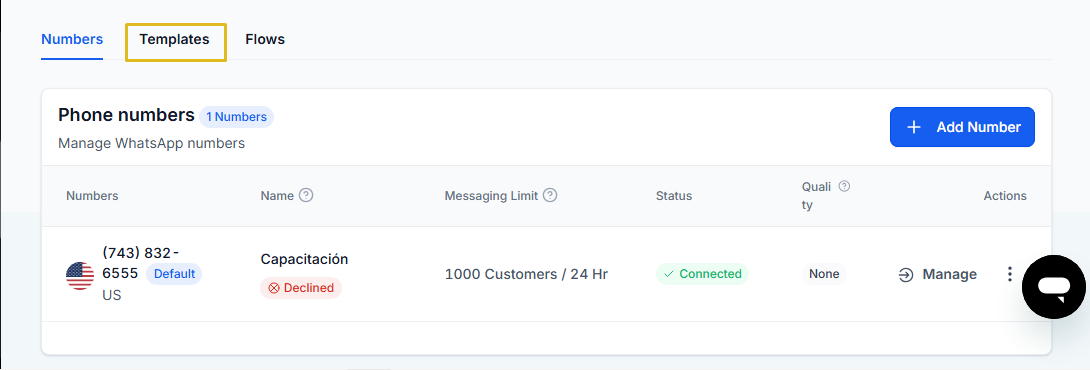This screenshot has height=370, width=1090.
Task: Open the chat support bubble
Action: [x=1054, y=287]
